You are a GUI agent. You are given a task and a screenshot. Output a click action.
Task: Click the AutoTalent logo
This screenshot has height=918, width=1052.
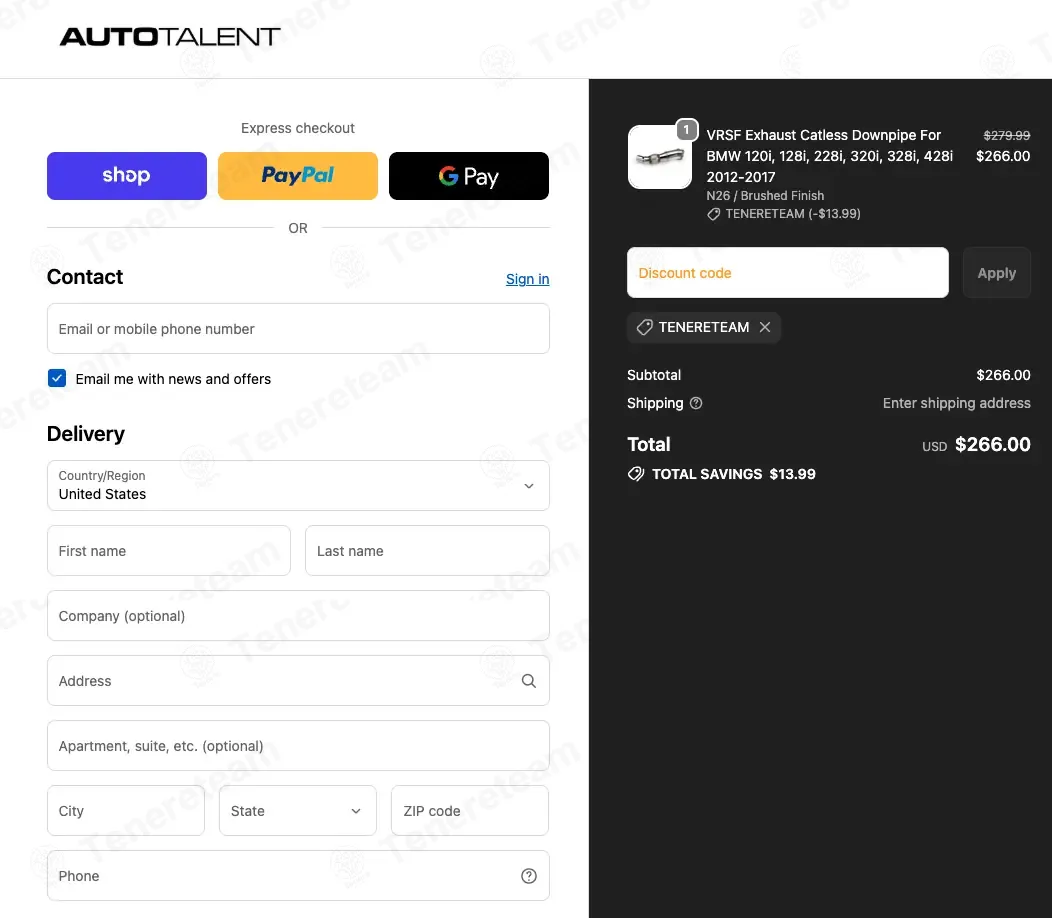coord(170,37)
